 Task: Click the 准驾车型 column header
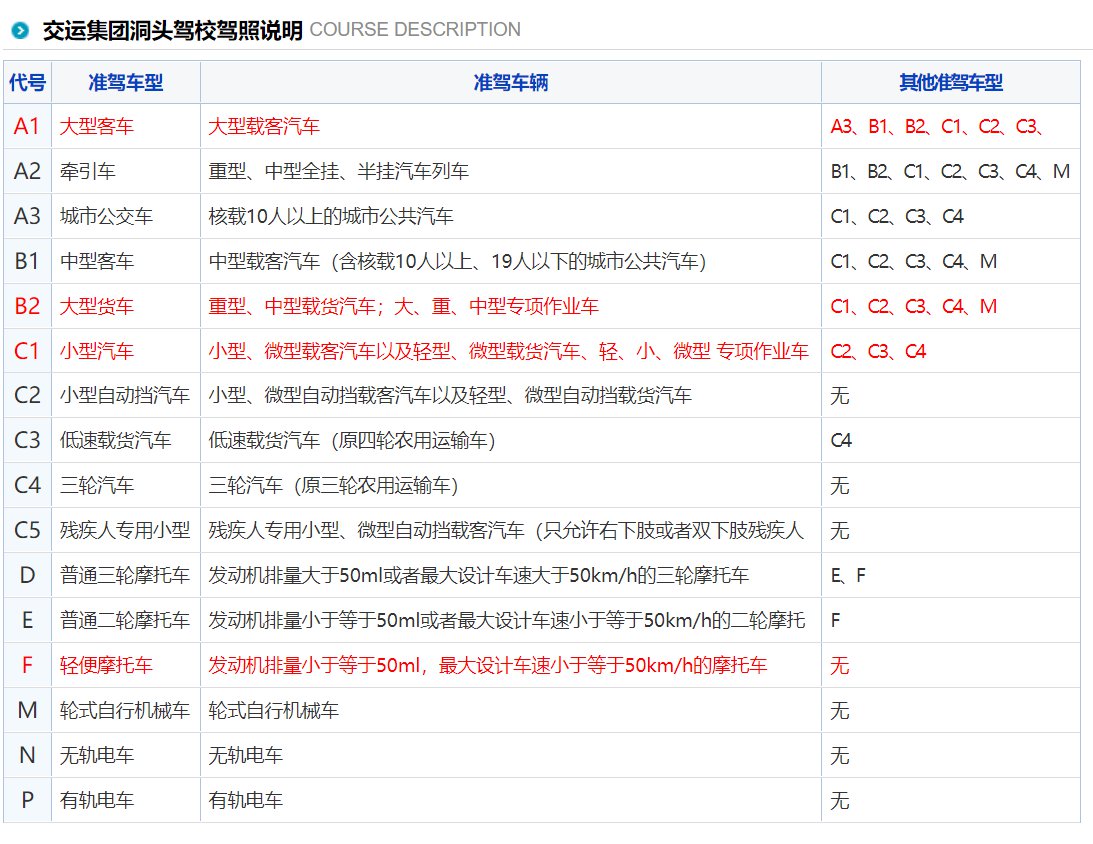point(125,82)
